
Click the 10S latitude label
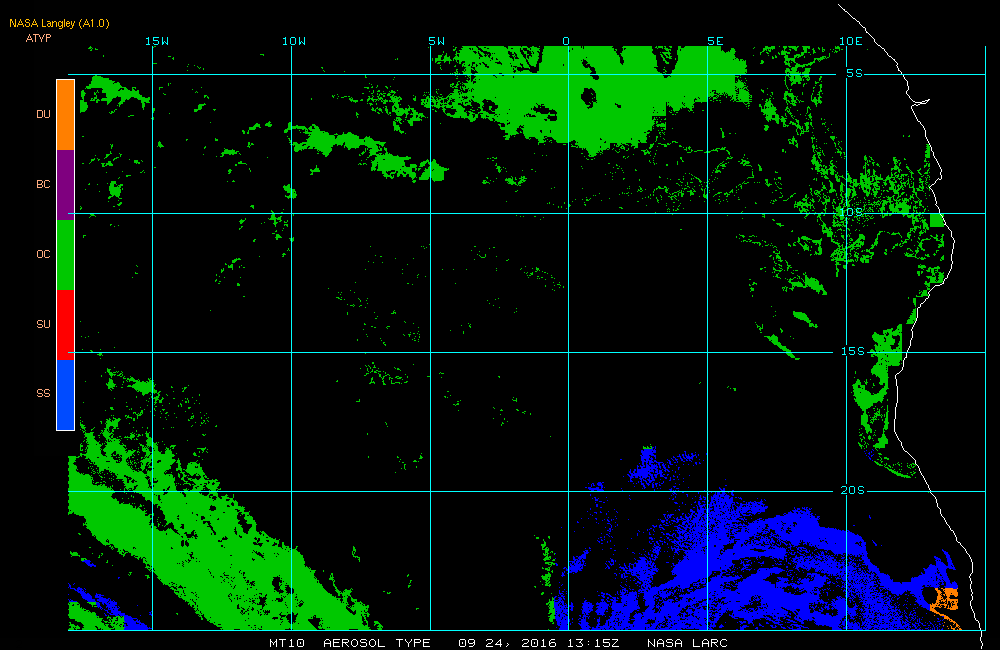[x=851, y=212]
